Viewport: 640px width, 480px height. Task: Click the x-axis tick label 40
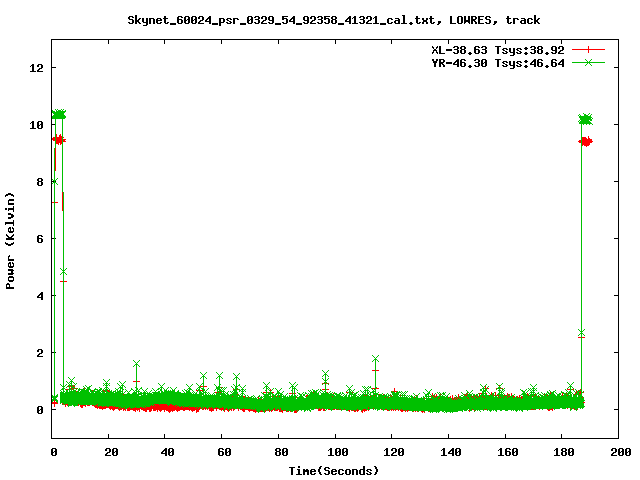click(167, 452)
